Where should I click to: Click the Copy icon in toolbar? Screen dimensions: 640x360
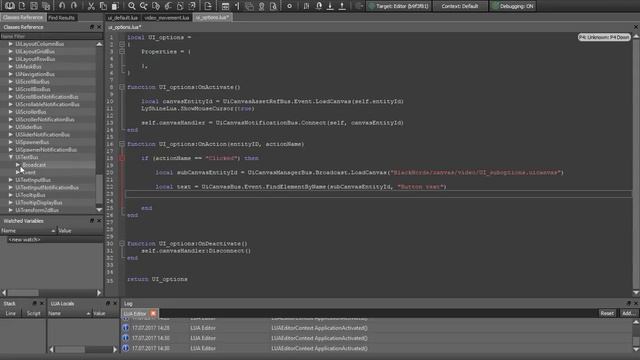pos(103,6)
